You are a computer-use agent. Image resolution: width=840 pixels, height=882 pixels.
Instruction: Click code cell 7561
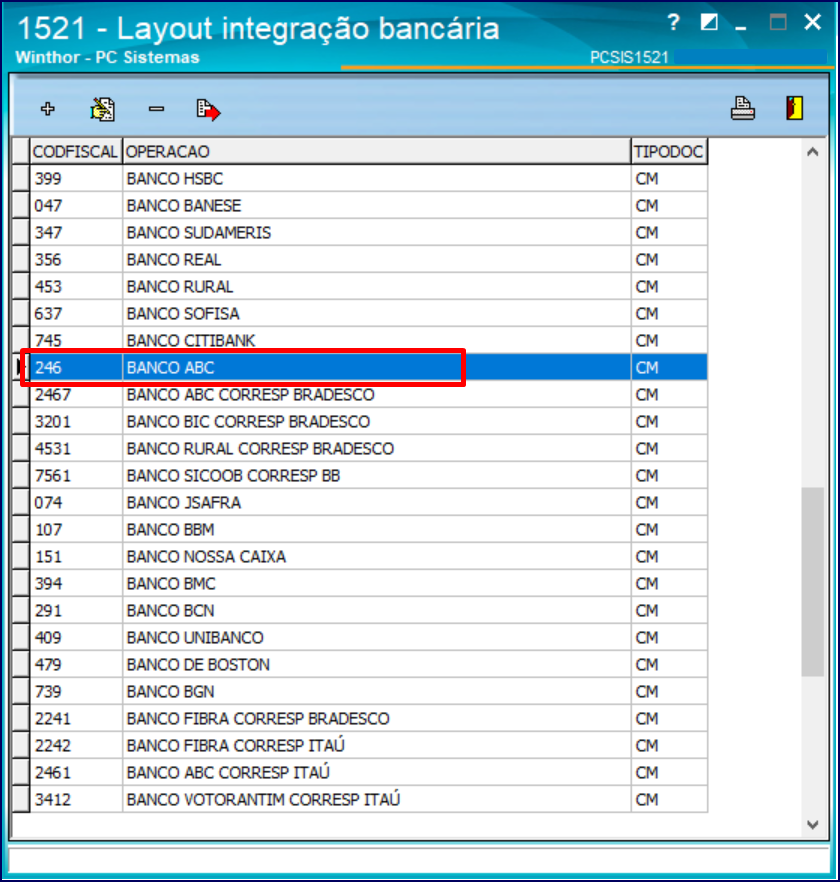point(76,476)
